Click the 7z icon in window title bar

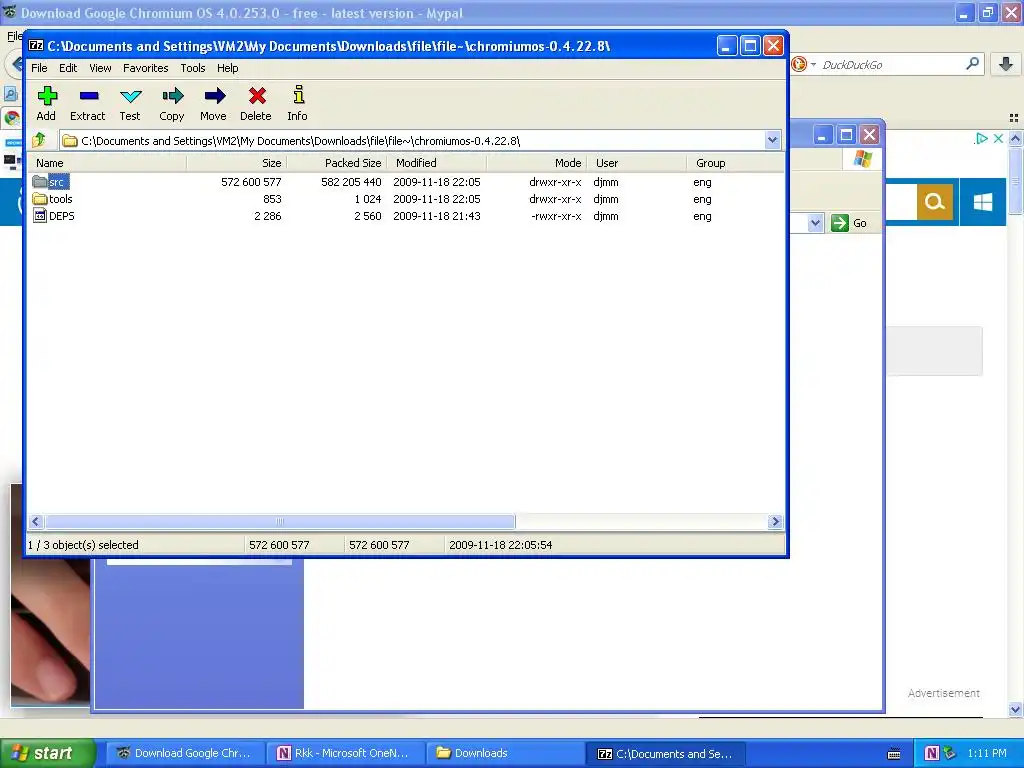pyautogui.click(x=36, y=46)
